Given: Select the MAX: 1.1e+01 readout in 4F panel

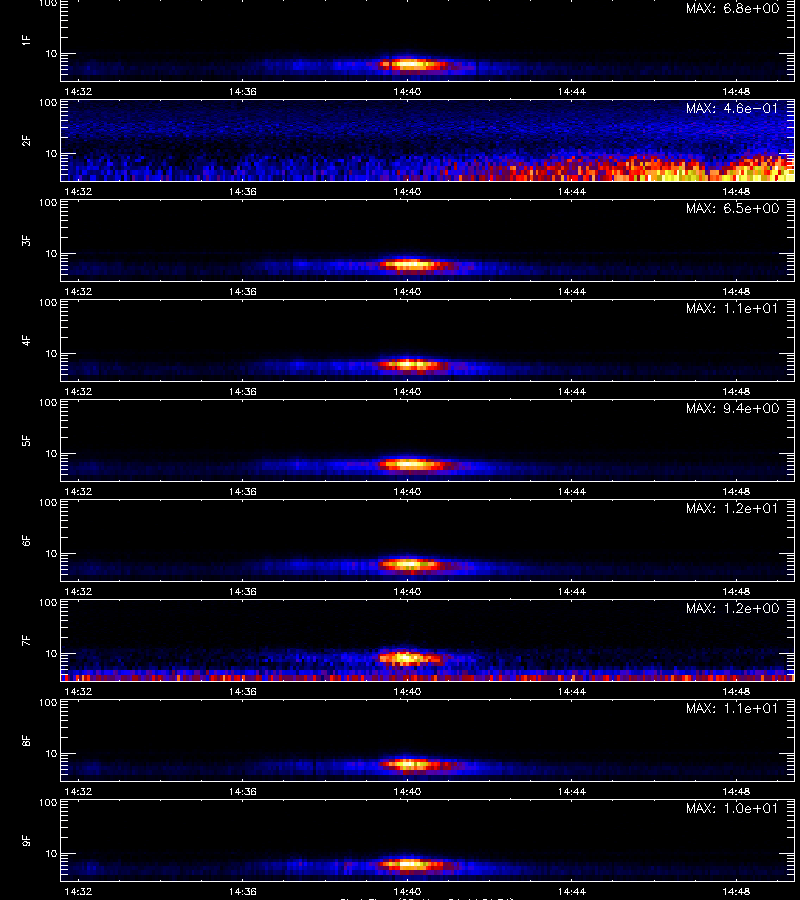Looking at the screenshot, I should (732, 308).
